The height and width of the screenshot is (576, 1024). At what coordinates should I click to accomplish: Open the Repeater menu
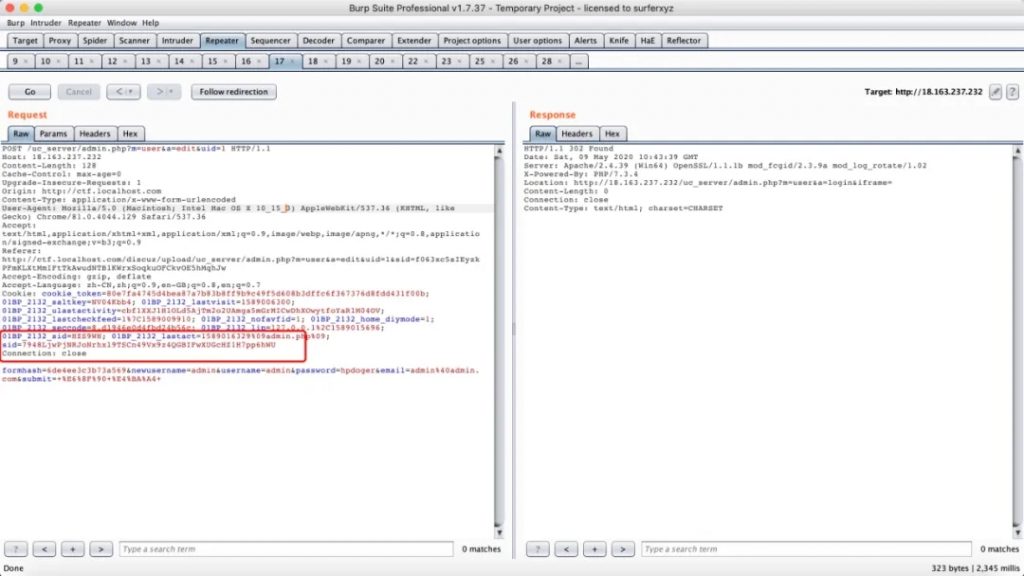(x=84, y=23)
